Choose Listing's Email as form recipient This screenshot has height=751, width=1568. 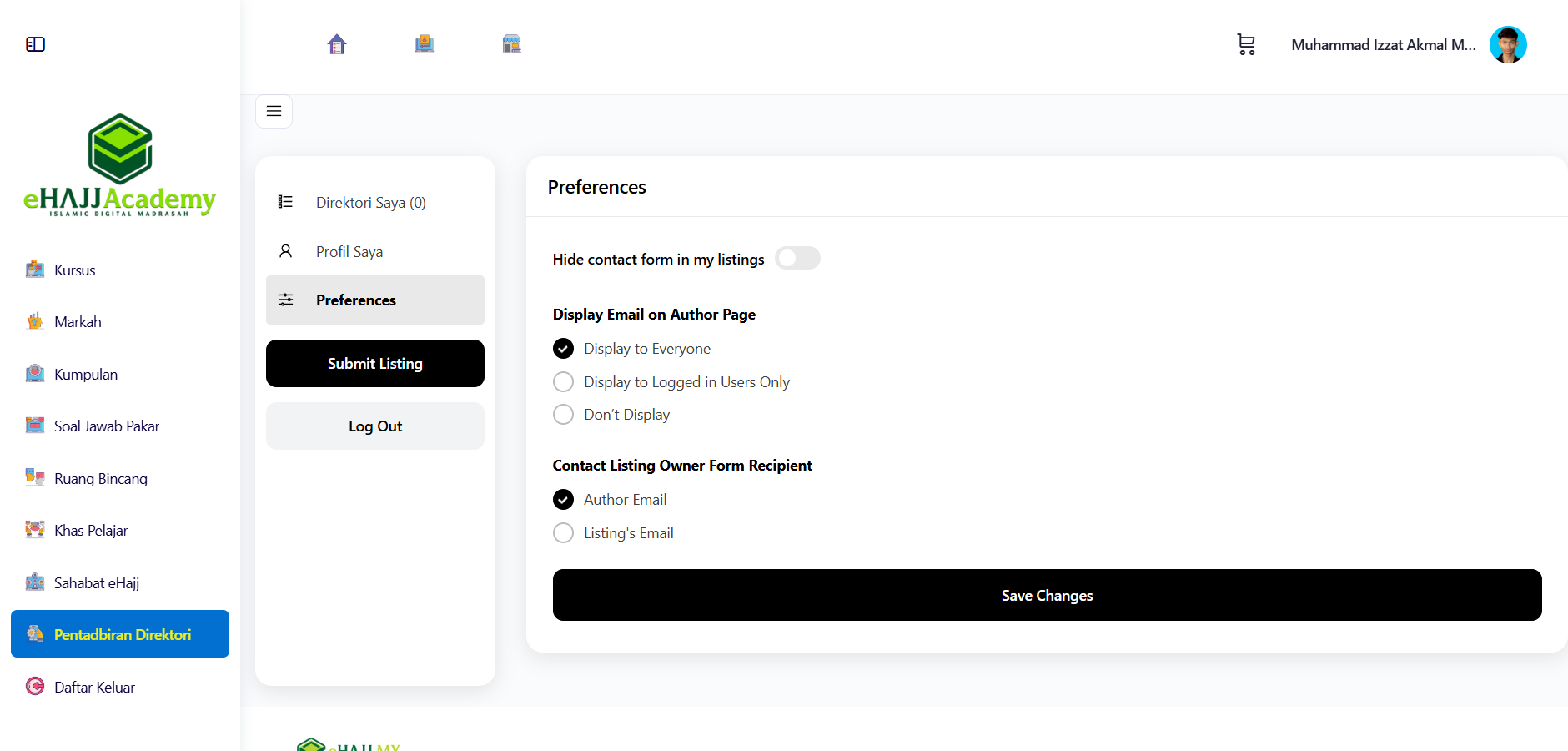[564, 533]
